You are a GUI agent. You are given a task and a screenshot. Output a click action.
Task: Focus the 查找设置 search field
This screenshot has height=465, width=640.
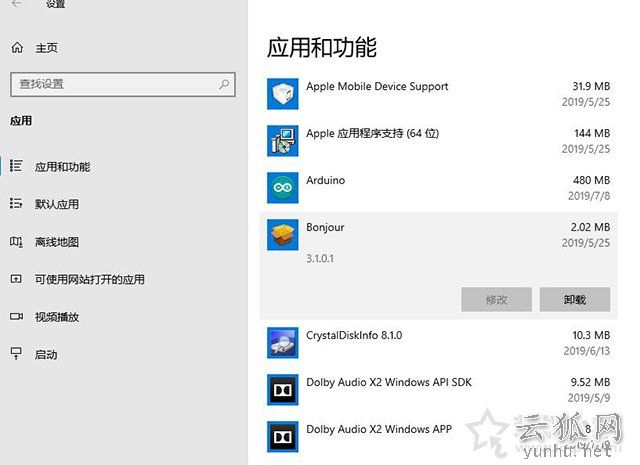click(x=123, y=85)
